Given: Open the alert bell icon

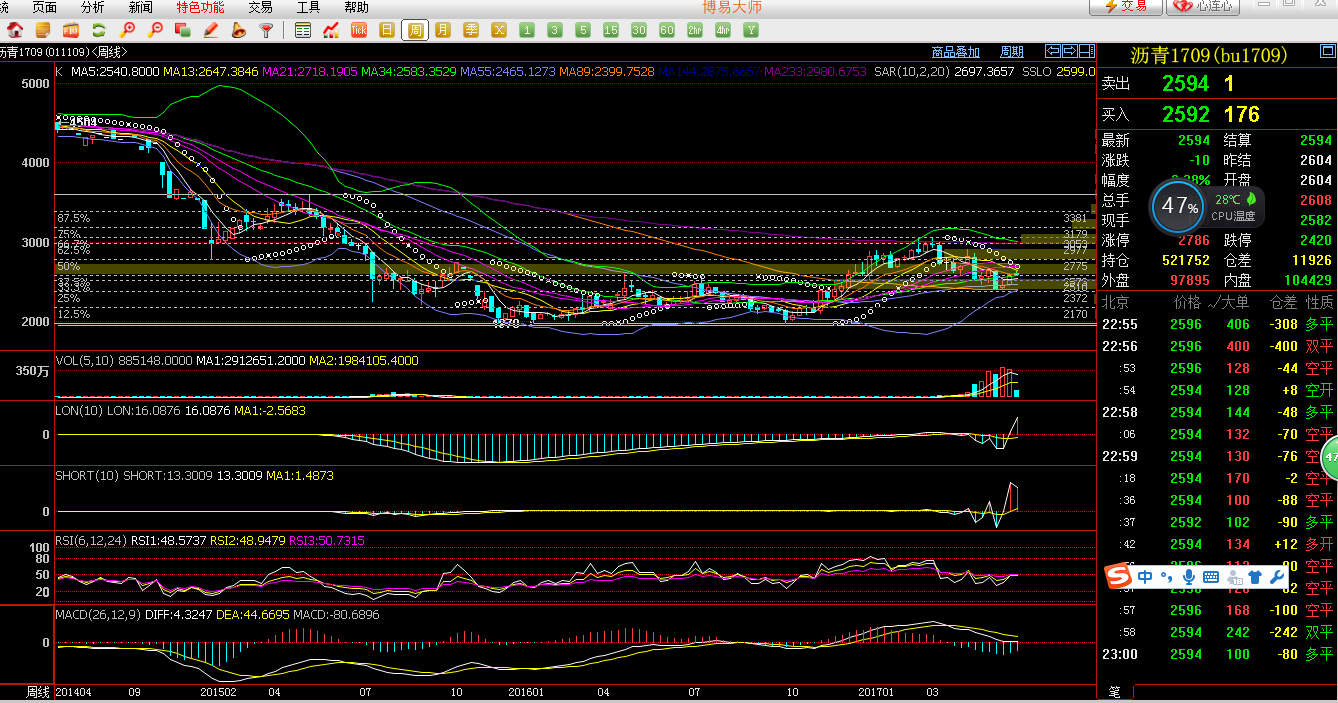Looking at the screenshot, I should [238, 30].
